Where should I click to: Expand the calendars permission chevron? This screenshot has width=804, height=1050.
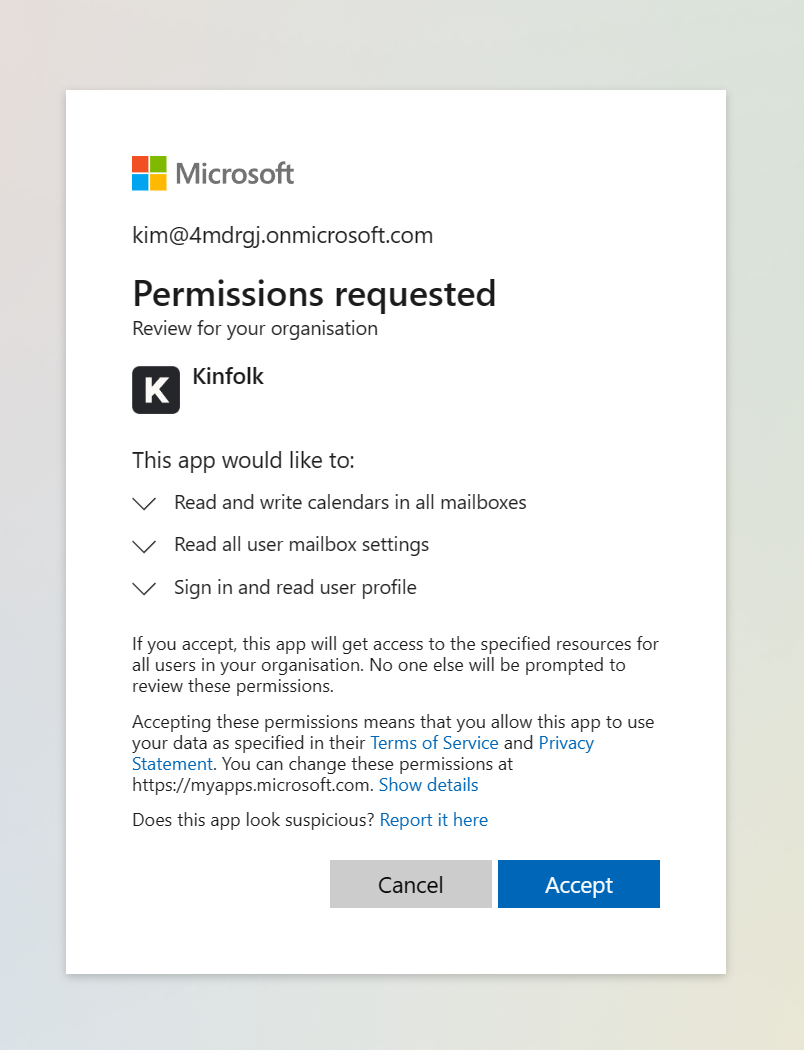144,503
